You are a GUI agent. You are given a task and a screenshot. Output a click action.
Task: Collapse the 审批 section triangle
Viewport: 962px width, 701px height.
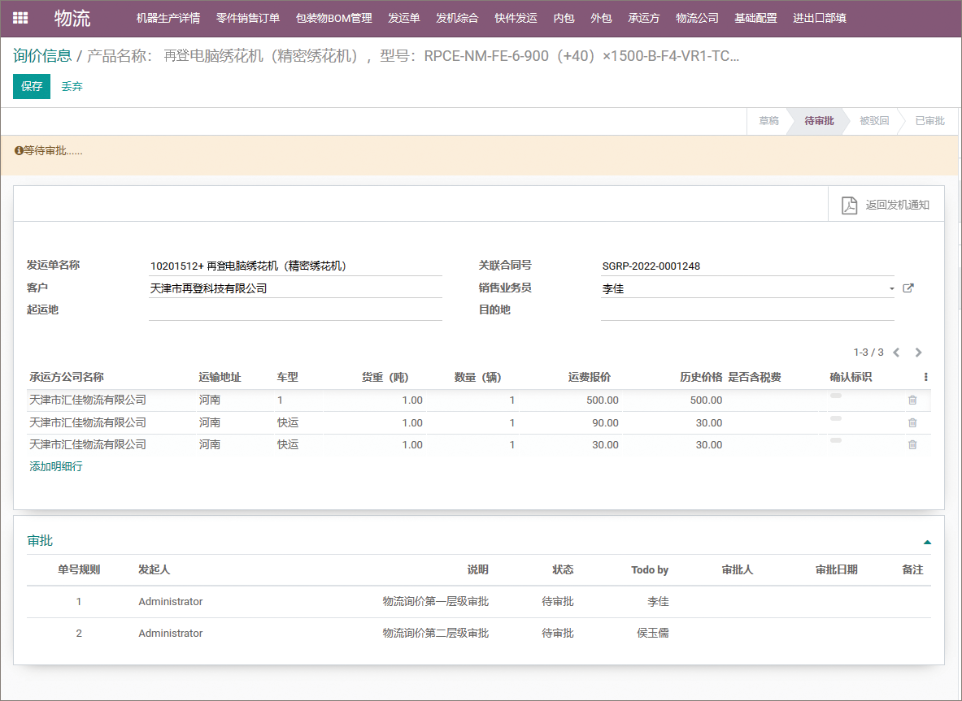point(927,542)
